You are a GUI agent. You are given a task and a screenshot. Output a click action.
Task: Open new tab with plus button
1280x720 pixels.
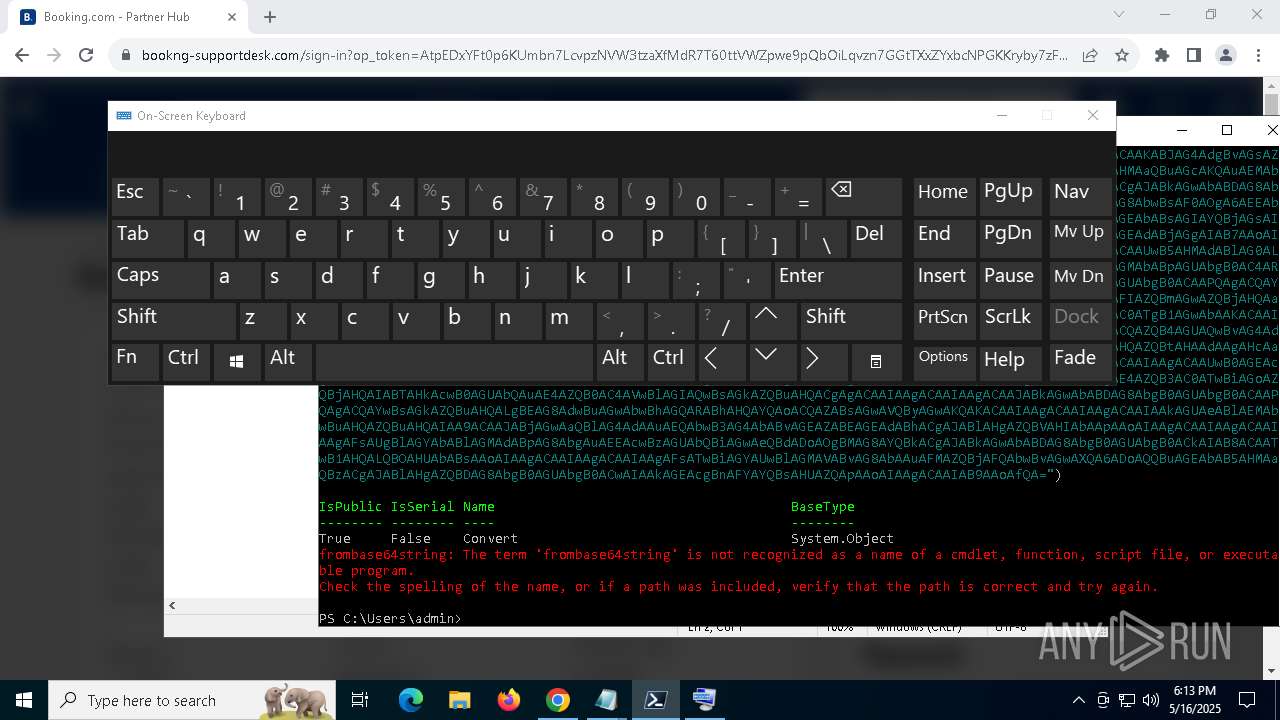270,17
